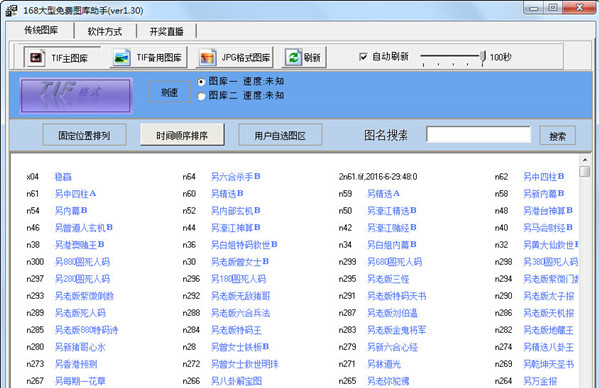Open the 另中四柱A link
The width and height of the screenshot is (599, 388).
pos(75,194)
